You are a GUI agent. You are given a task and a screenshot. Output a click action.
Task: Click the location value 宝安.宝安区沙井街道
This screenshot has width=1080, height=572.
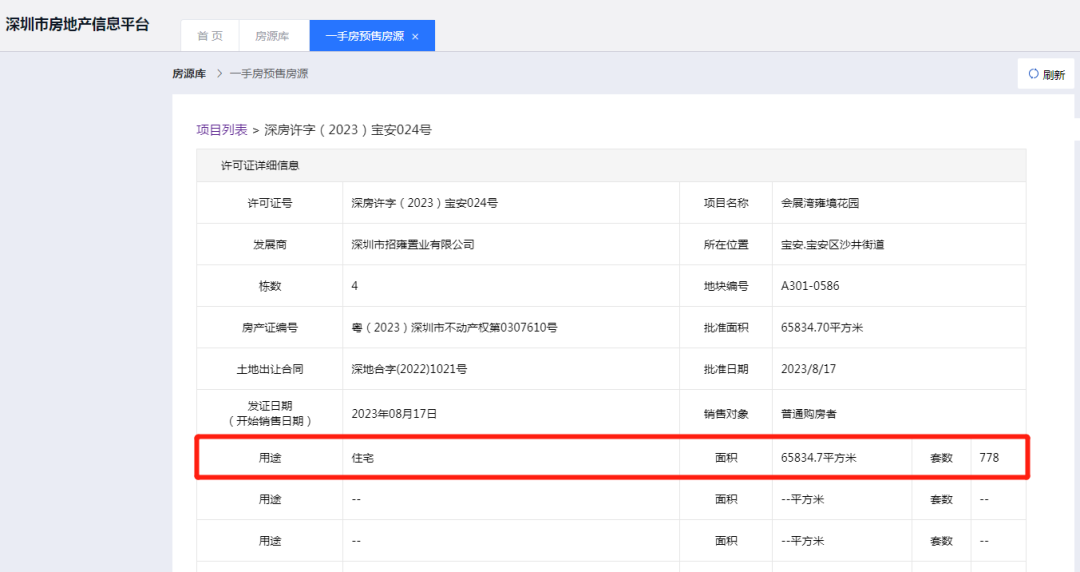coord(832,245)
